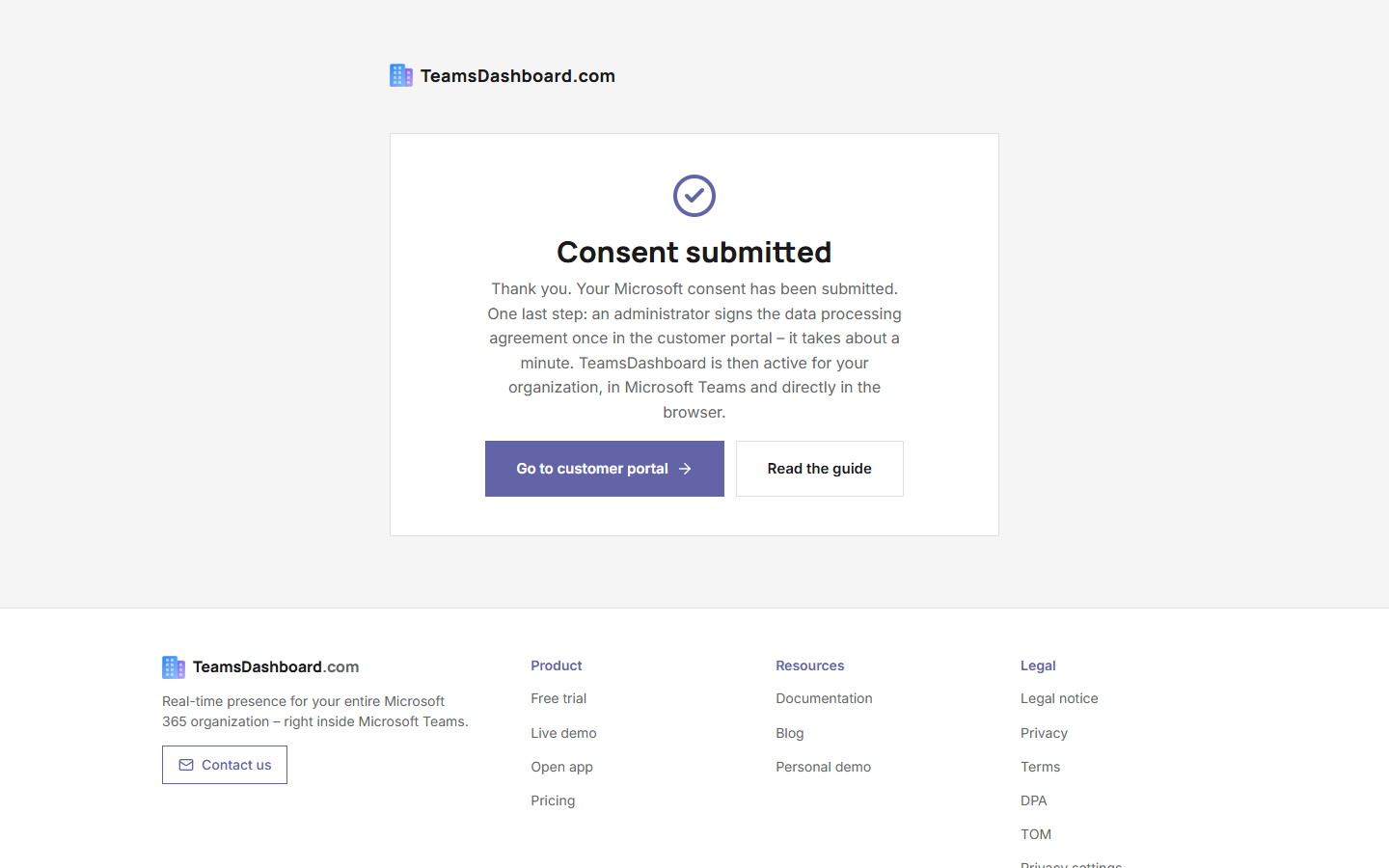Viewport: 1389px width, 868px height.
Task: Visit the Blog link
Action: click(790, 733)
